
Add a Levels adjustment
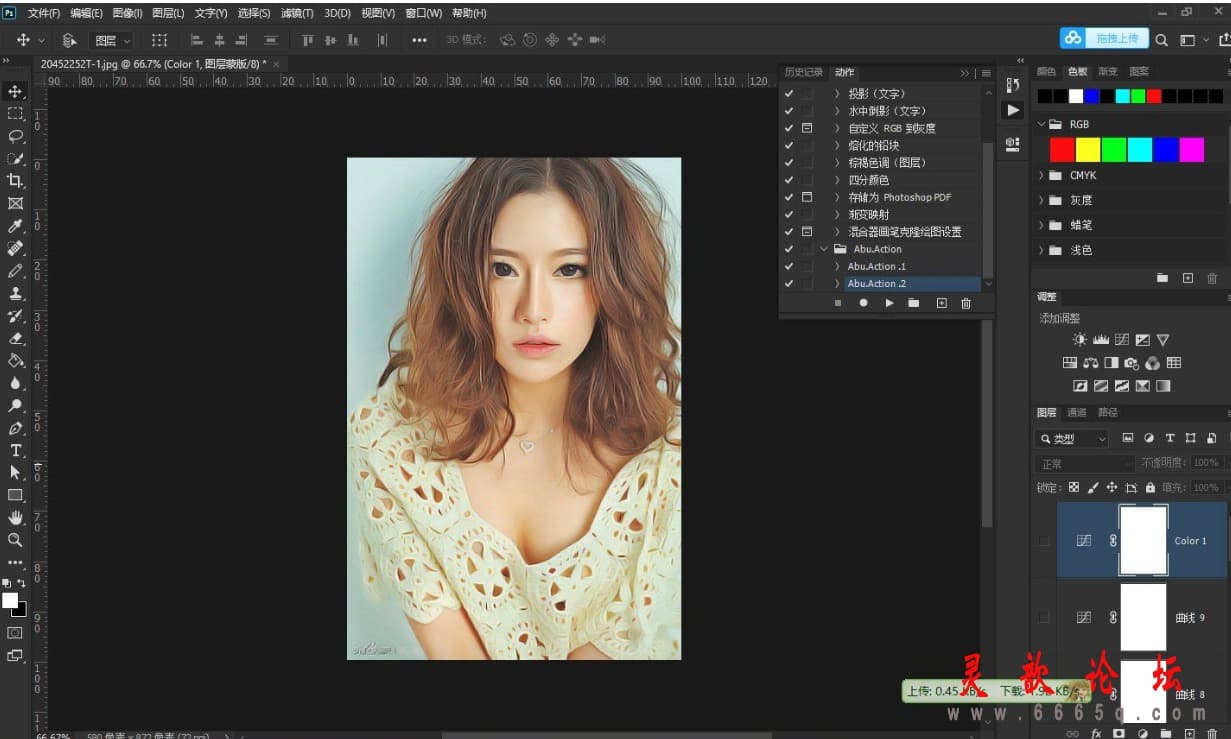[x=1101, y=340]
